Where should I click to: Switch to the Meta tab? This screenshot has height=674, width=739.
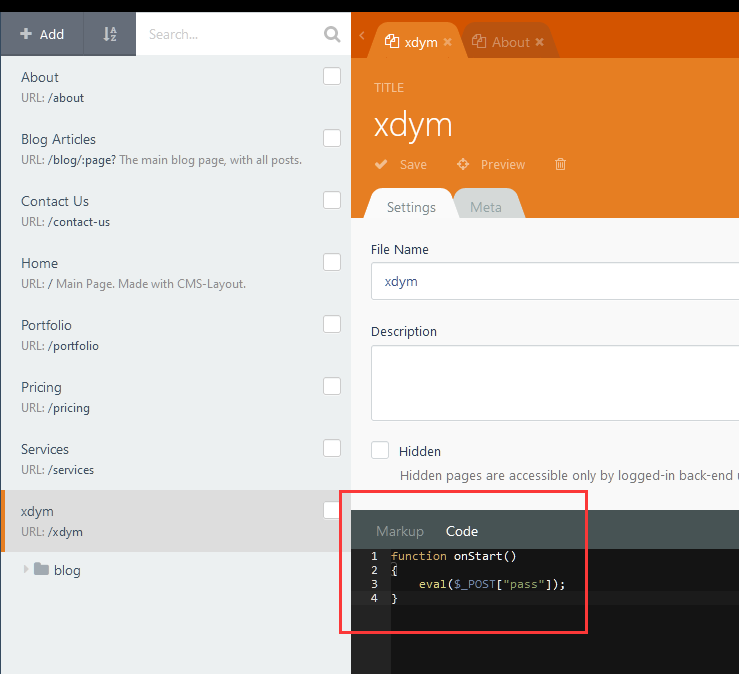486,207
